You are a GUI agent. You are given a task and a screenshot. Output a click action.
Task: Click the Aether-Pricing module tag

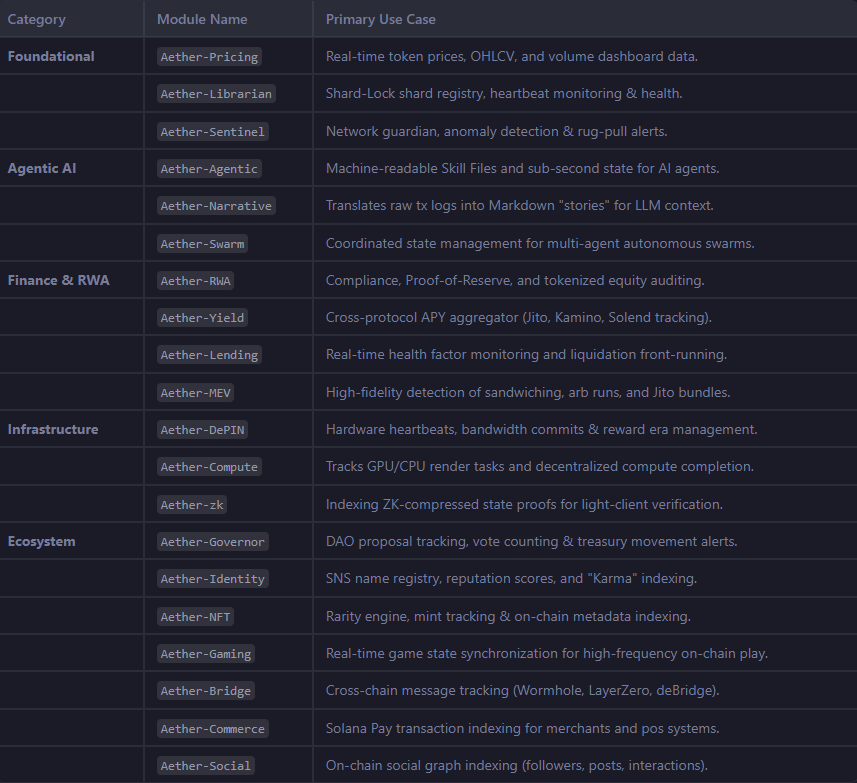pyautogui.click(x=209, y=57)
